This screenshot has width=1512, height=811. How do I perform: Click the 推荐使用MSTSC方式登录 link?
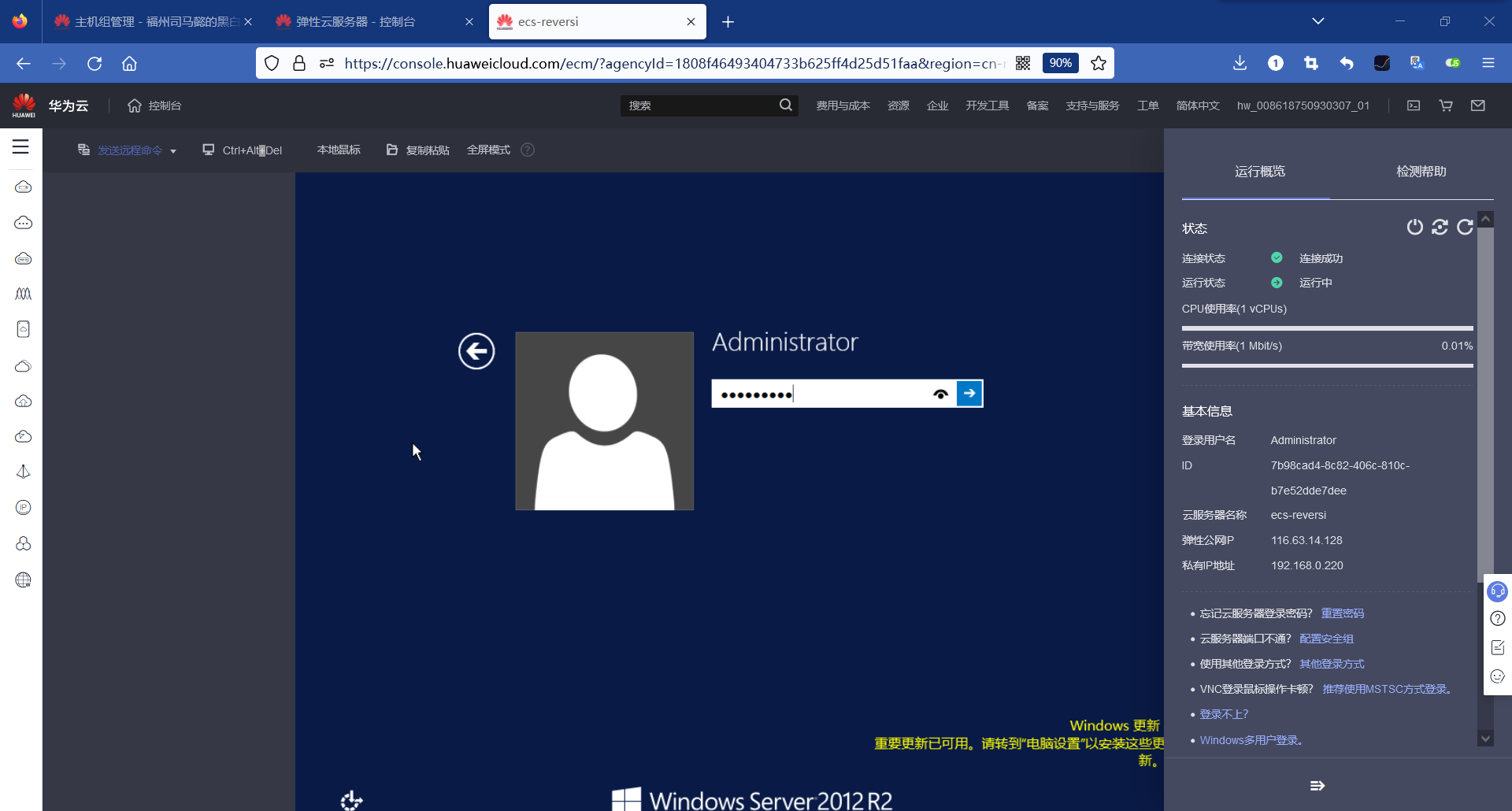(x=1386, y=689)
